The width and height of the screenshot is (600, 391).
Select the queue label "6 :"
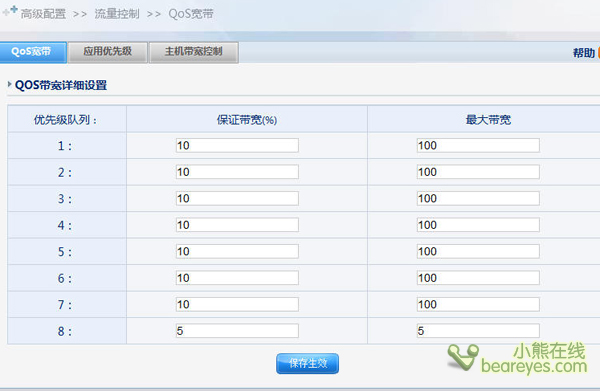tap(65, 278)
